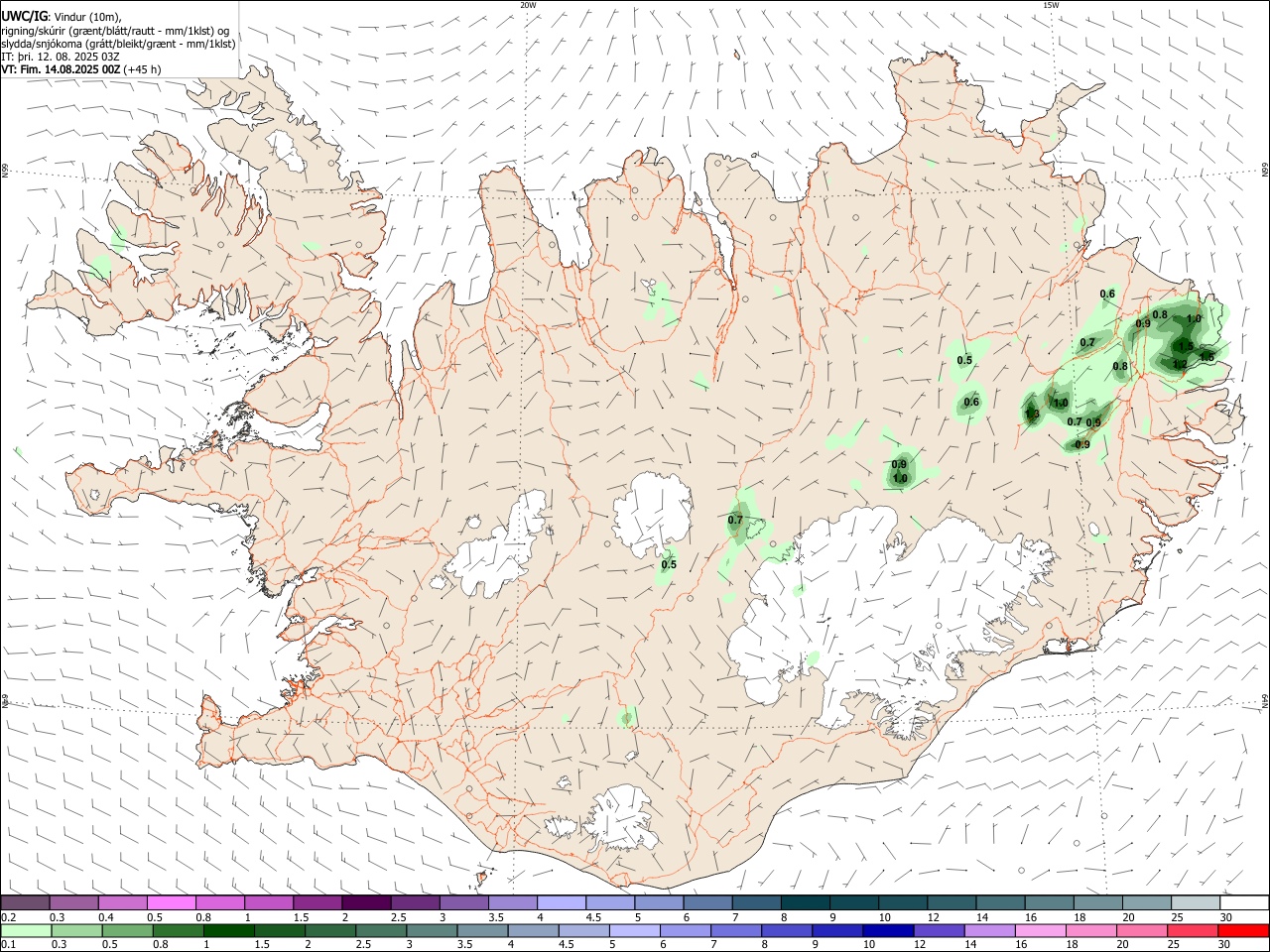
Task: Select lower scale green swatch between 0.5 and 0.8
Action: tap(129, 930)
